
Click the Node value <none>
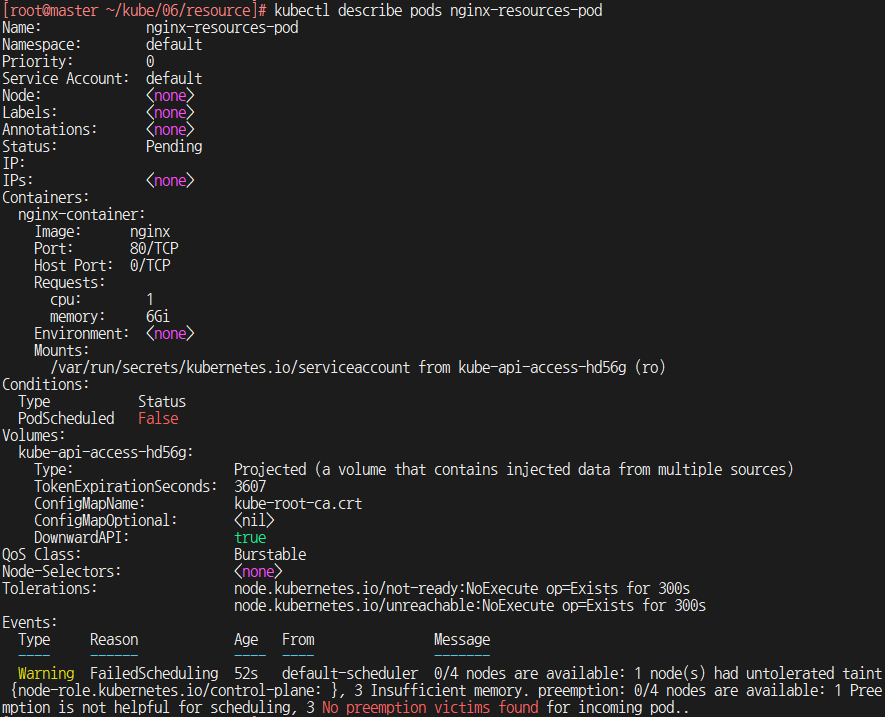point(170,95)
